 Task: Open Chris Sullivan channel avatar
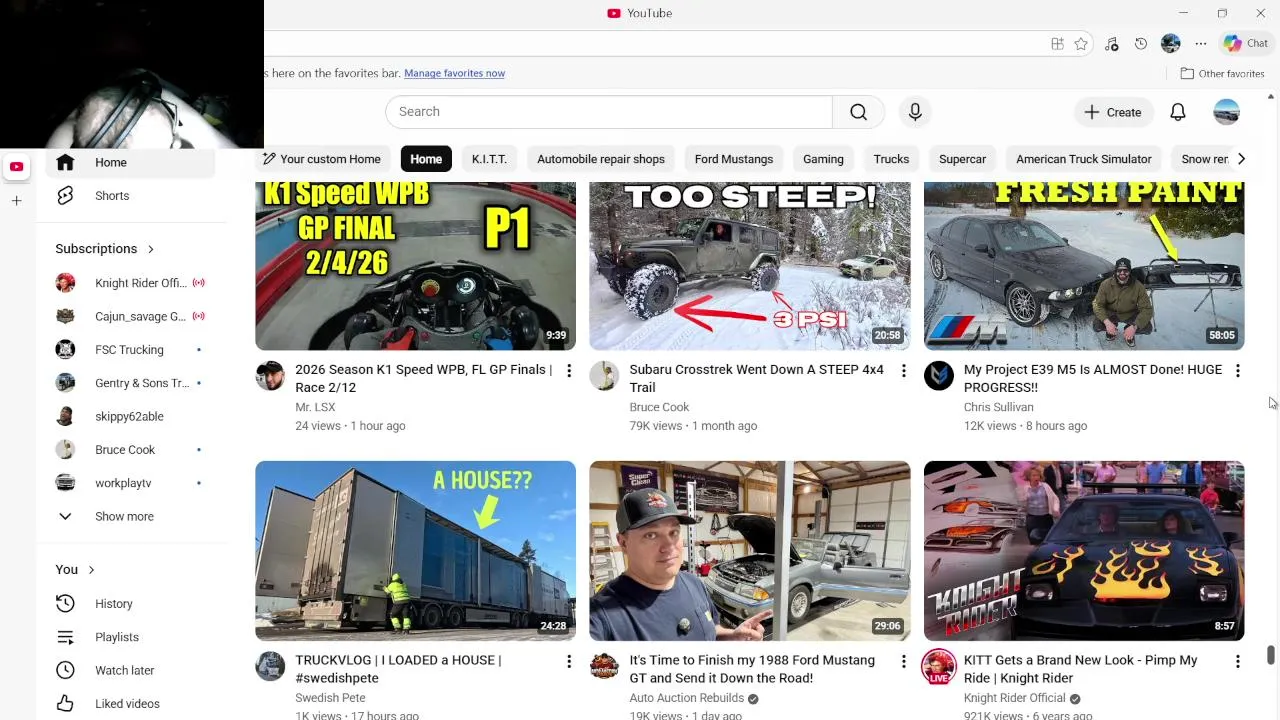click(x=939, y=376)
